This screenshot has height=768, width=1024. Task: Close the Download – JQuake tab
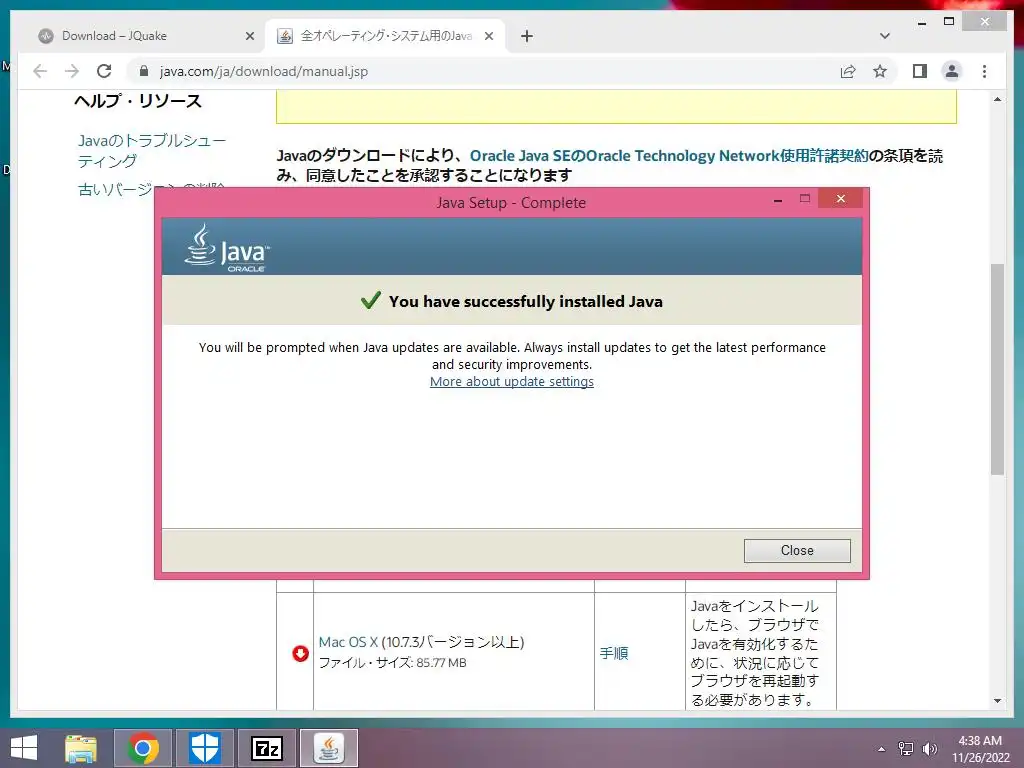249,36
